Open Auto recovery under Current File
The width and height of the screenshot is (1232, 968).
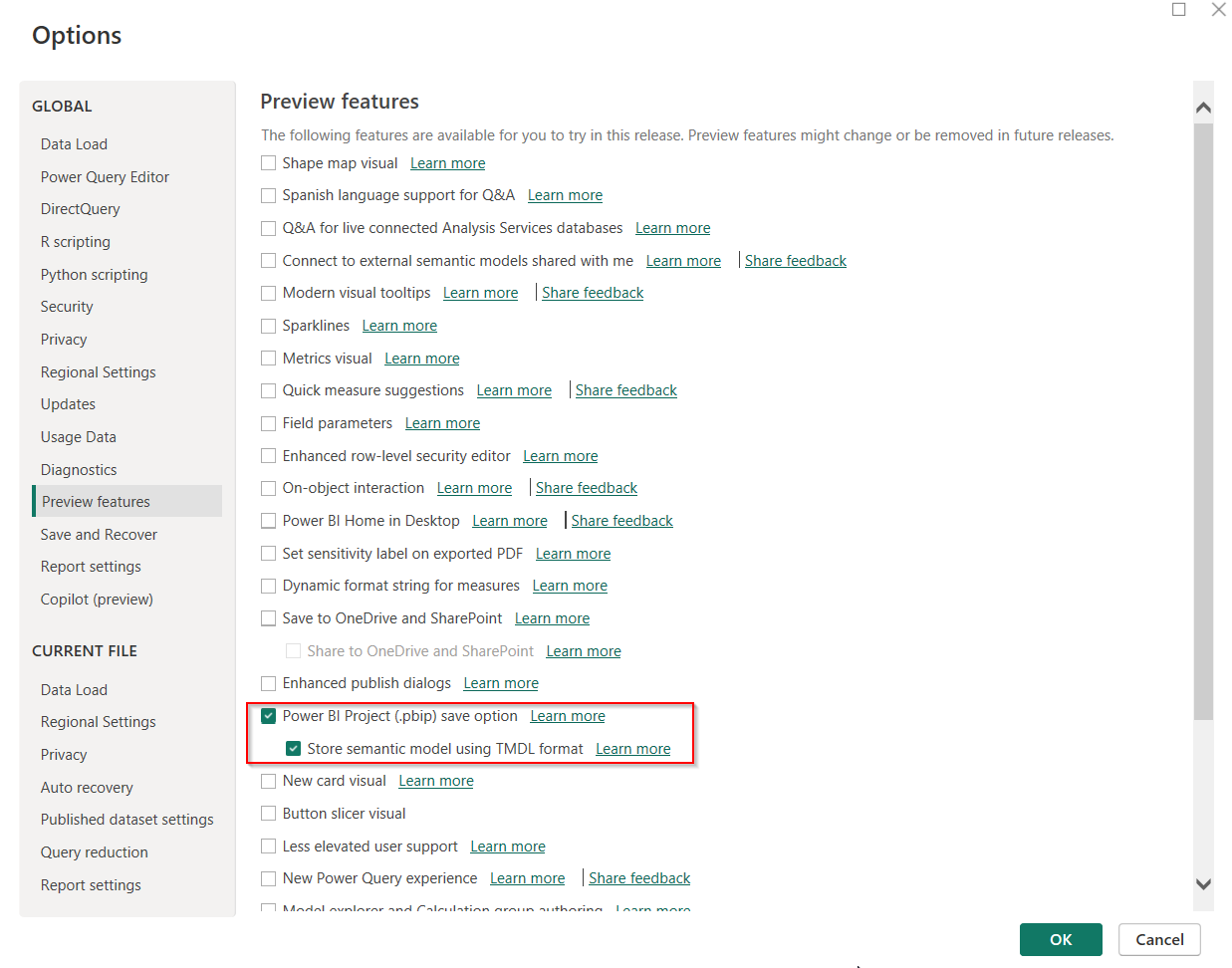(x=87, y=788)
